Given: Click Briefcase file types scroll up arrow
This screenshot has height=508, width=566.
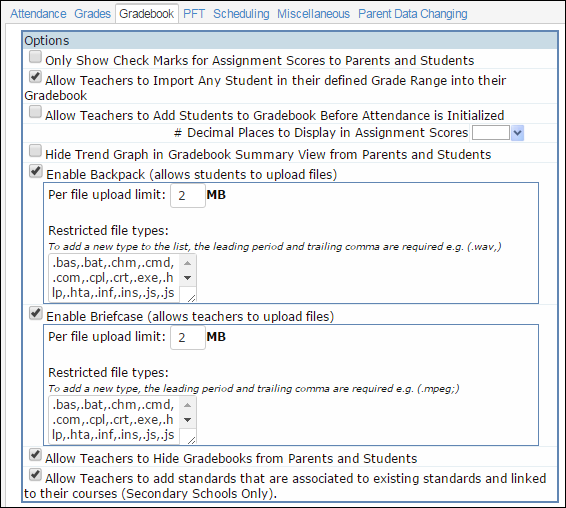Looking at the screenshot, I should point(187,405).
